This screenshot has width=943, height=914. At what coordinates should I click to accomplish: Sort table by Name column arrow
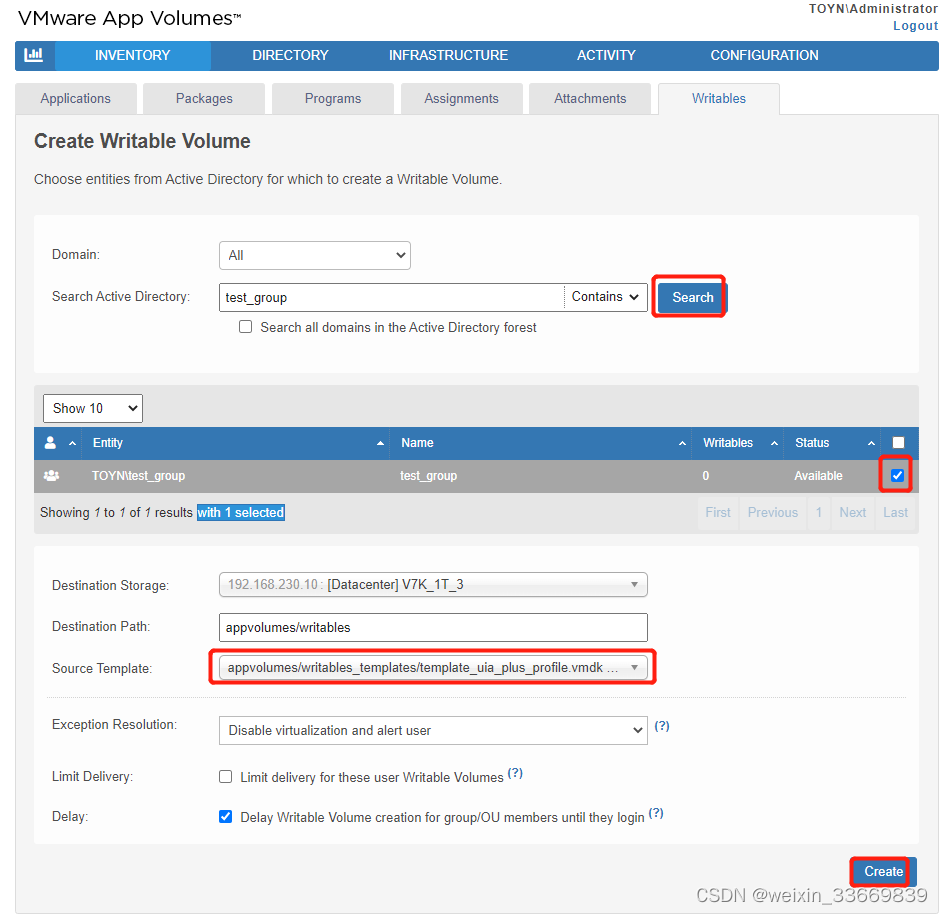click(682, 443)
